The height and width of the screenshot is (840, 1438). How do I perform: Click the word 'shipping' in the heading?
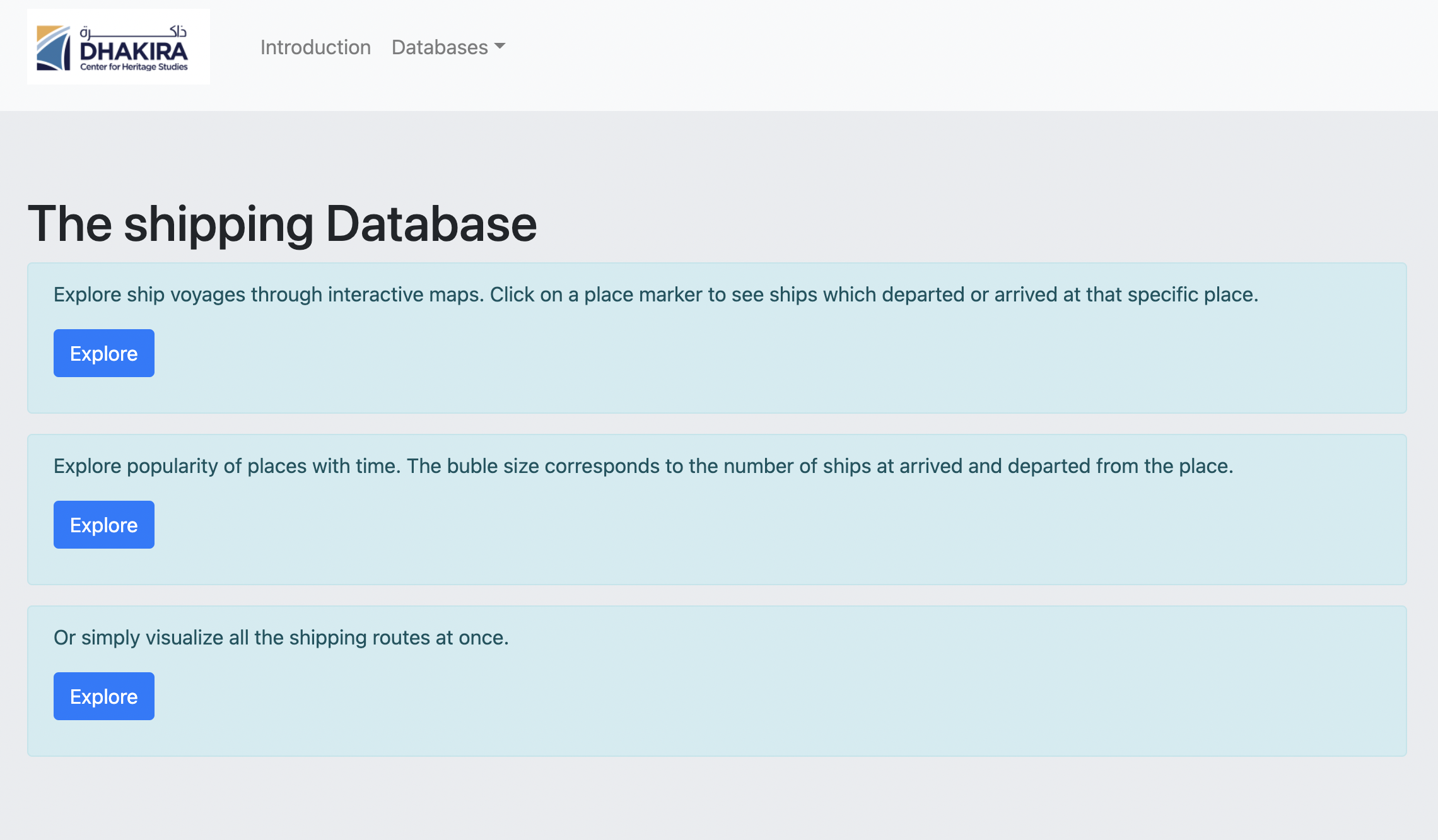coord(218,224)
